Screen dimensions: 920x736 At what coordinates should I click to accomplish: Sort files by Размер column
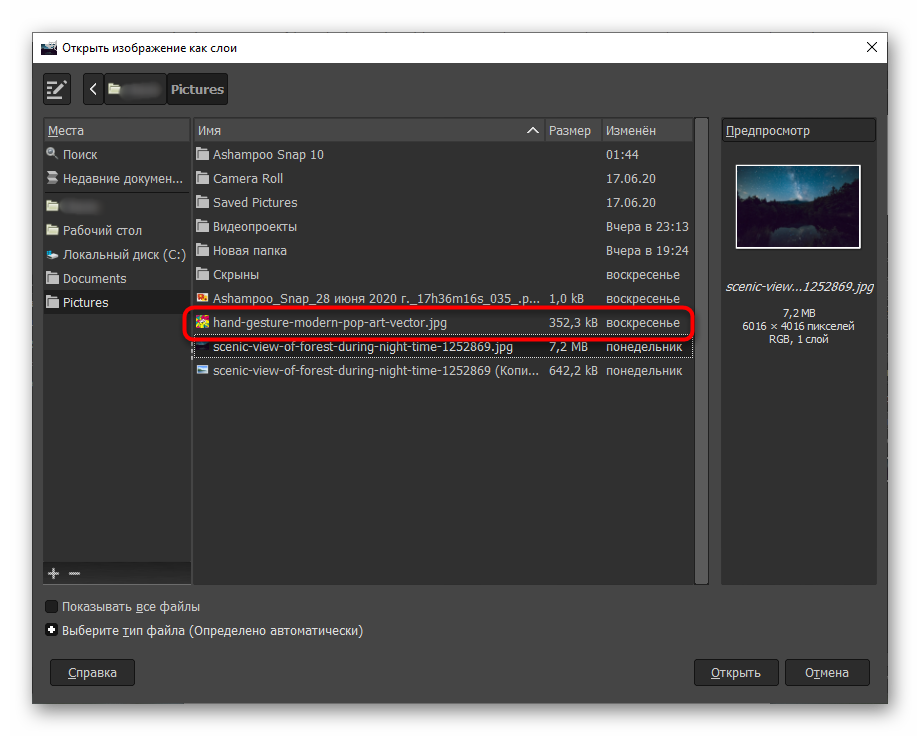573,130
